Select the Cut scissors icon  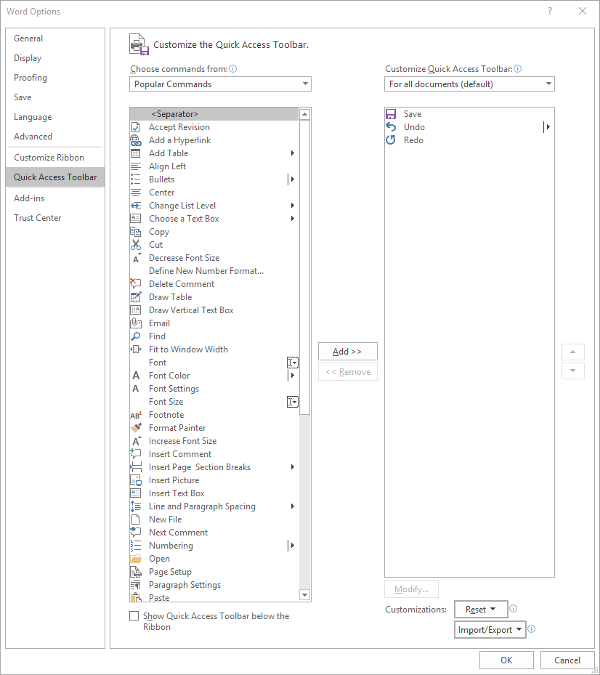[x=136, y=245]
